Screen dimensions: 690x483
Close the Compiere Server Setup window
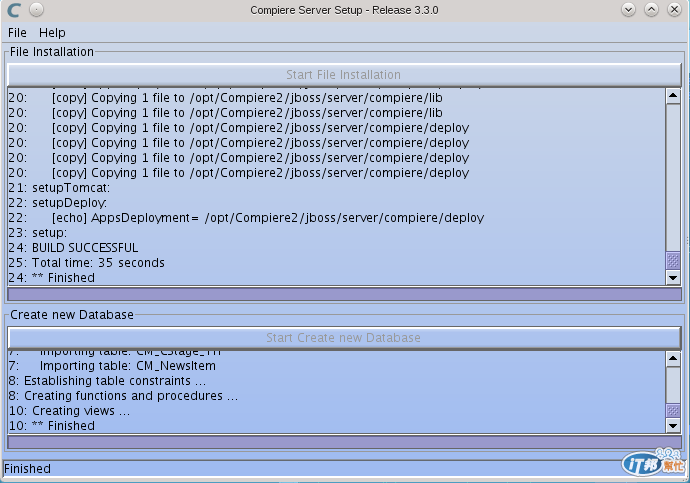click(674, 10)
